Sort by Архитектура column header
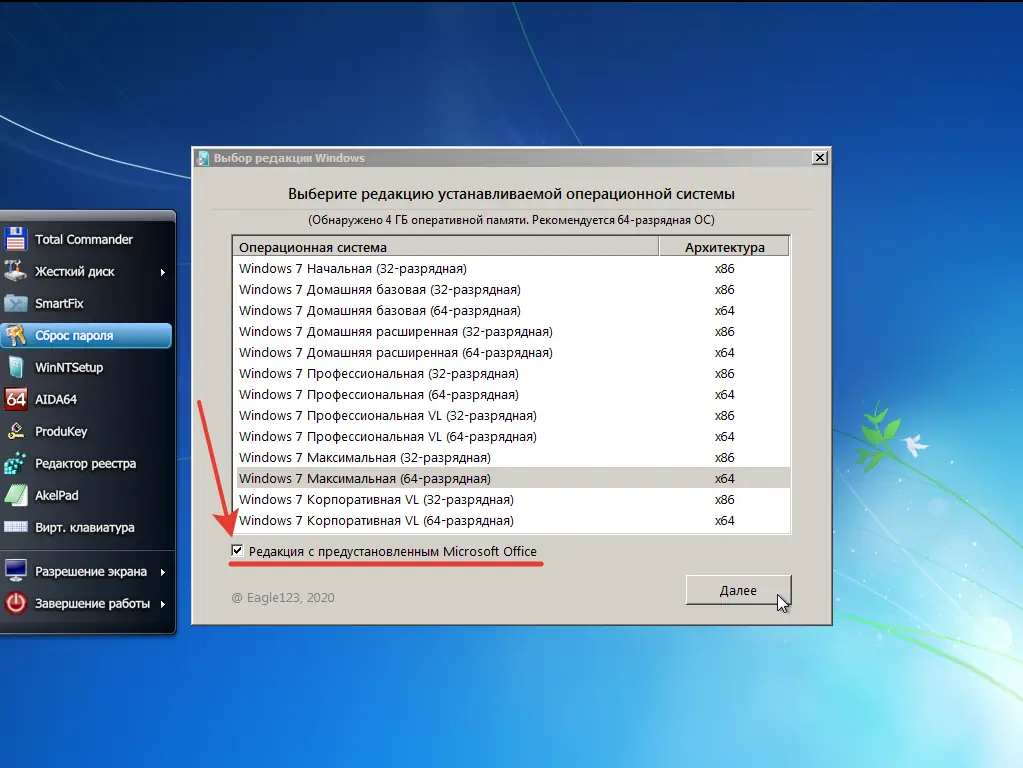Screen dimensions: 1023x768 click(x=724, y=247)
